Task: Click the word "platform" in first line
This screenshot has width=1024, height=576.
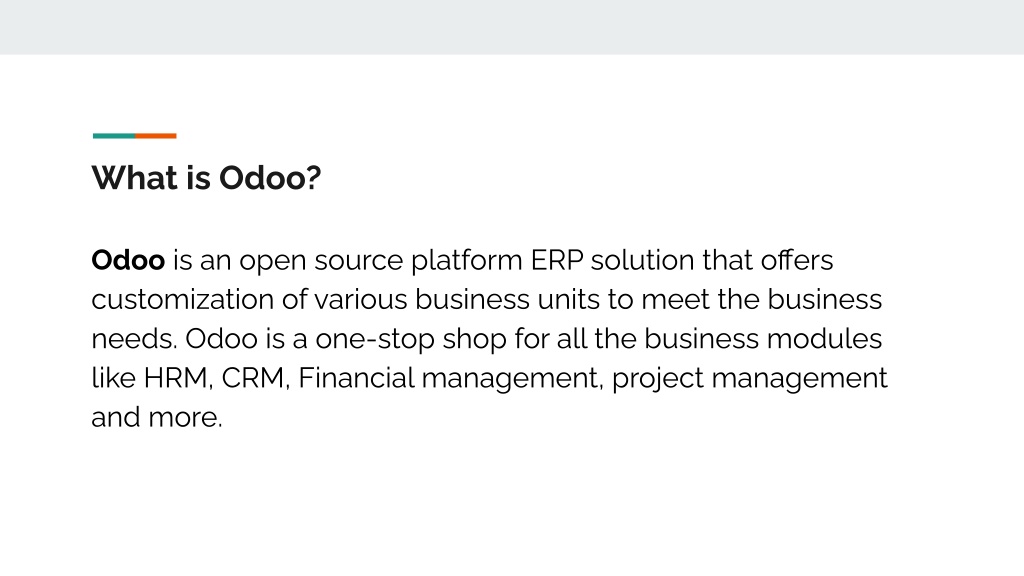Action: tap(466, 262)
